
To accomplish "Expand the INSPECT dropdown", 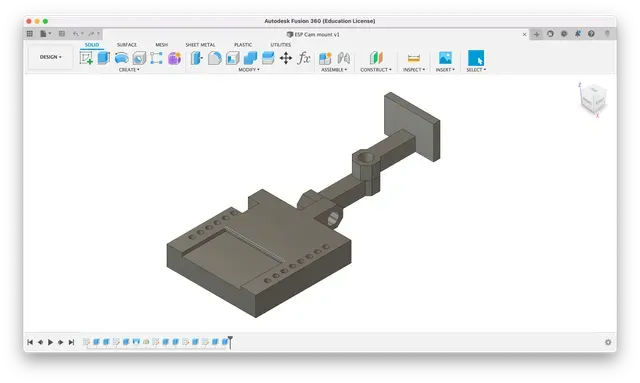I will click(414, 70).
